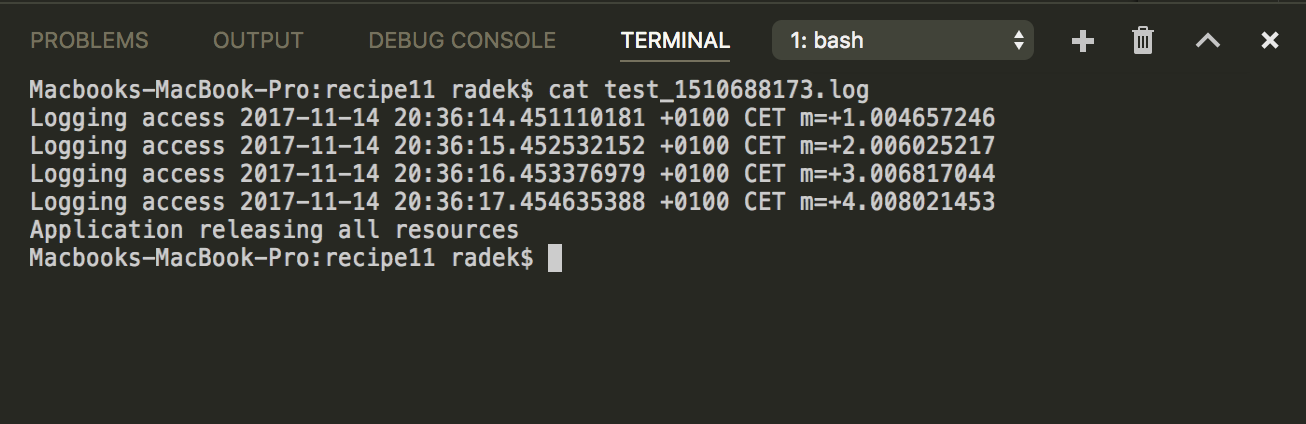Screen dimensions: 1306x424
Task: Click log line ending m=+2.006025217
Action: point(512,147)
